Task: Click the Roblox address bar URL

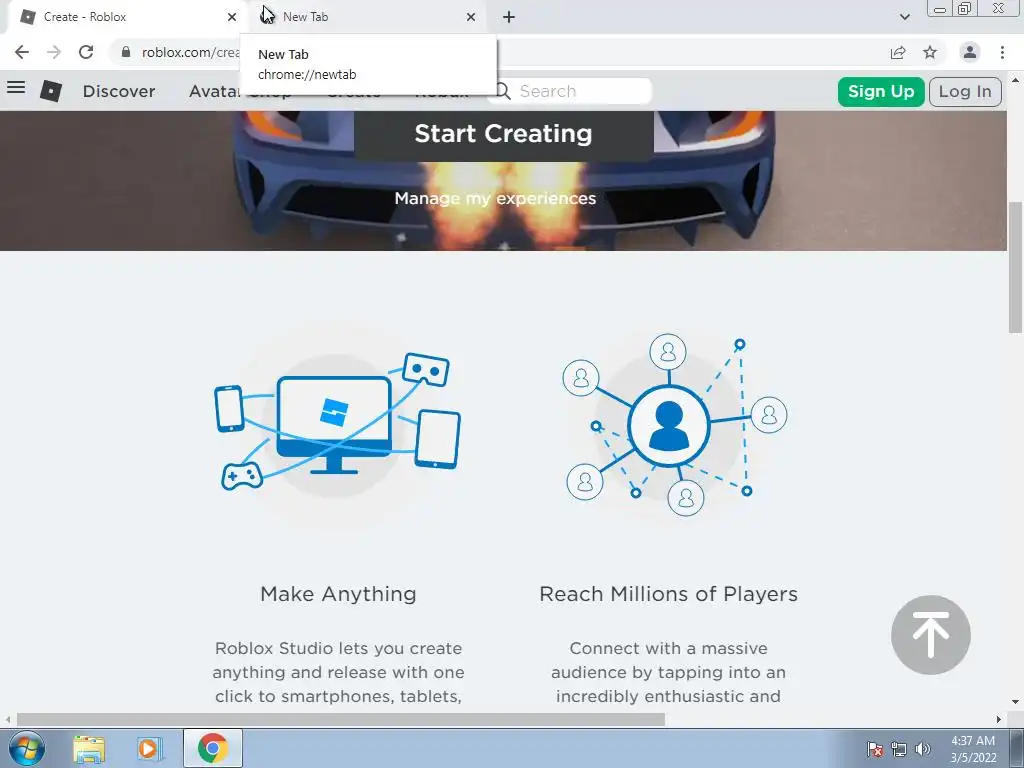Action: click(x=189, y=52)
